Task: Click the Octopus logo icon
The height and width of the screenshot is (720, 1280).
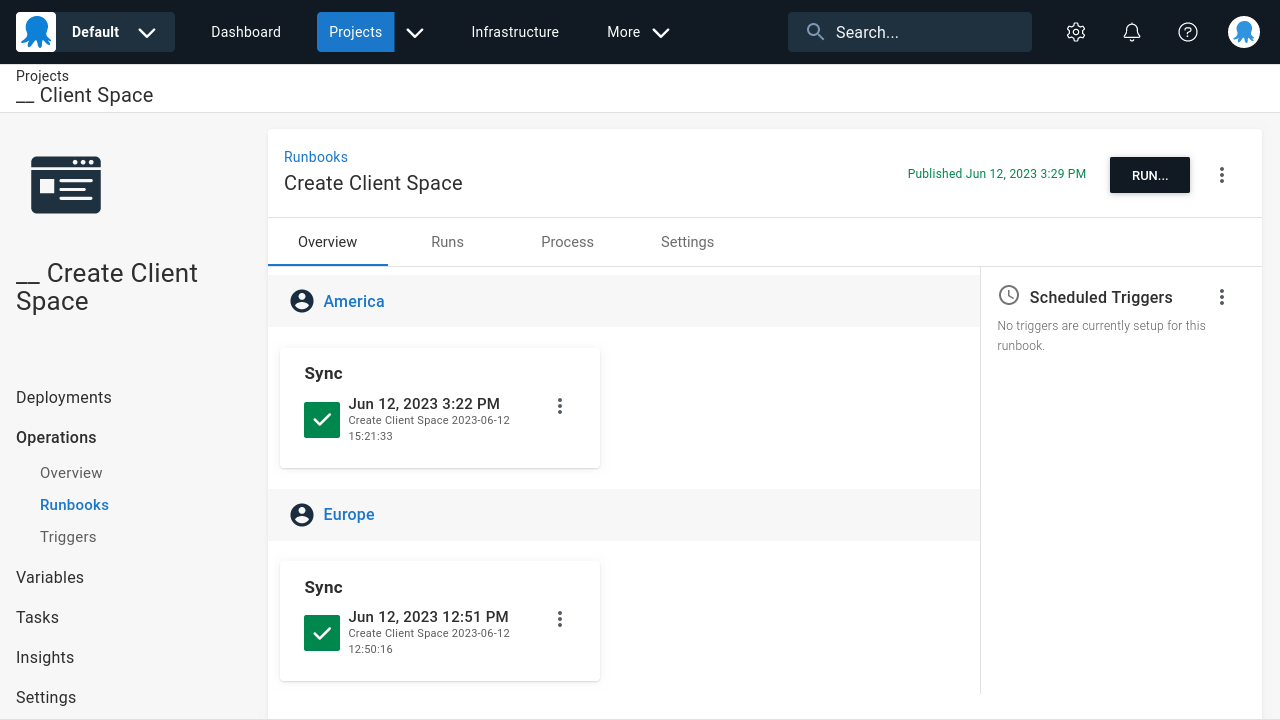Action: 36,31
